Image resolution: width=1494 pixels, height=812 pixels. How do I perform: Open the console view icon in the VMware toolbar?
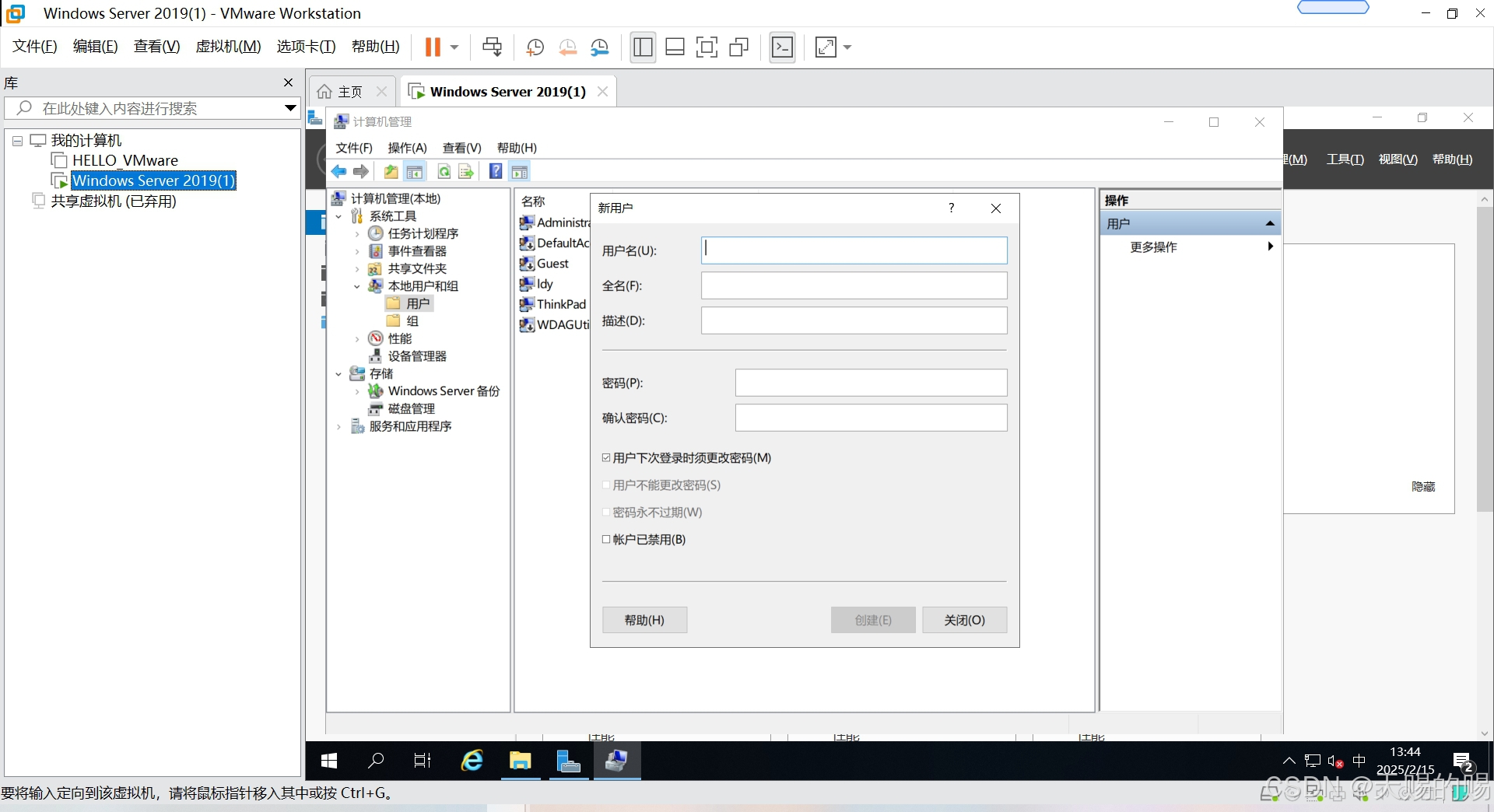coord(782,47)
